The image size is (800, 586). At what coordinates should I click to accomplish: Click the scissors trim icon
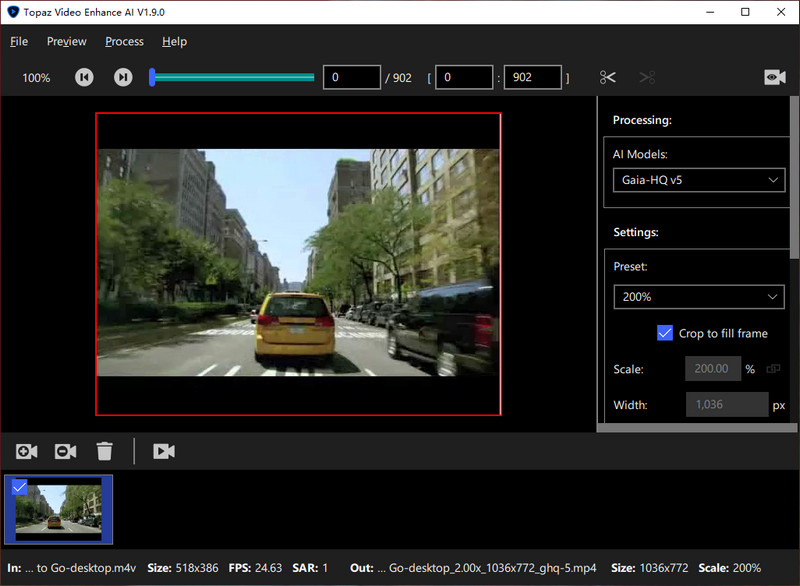pos(608,78)
